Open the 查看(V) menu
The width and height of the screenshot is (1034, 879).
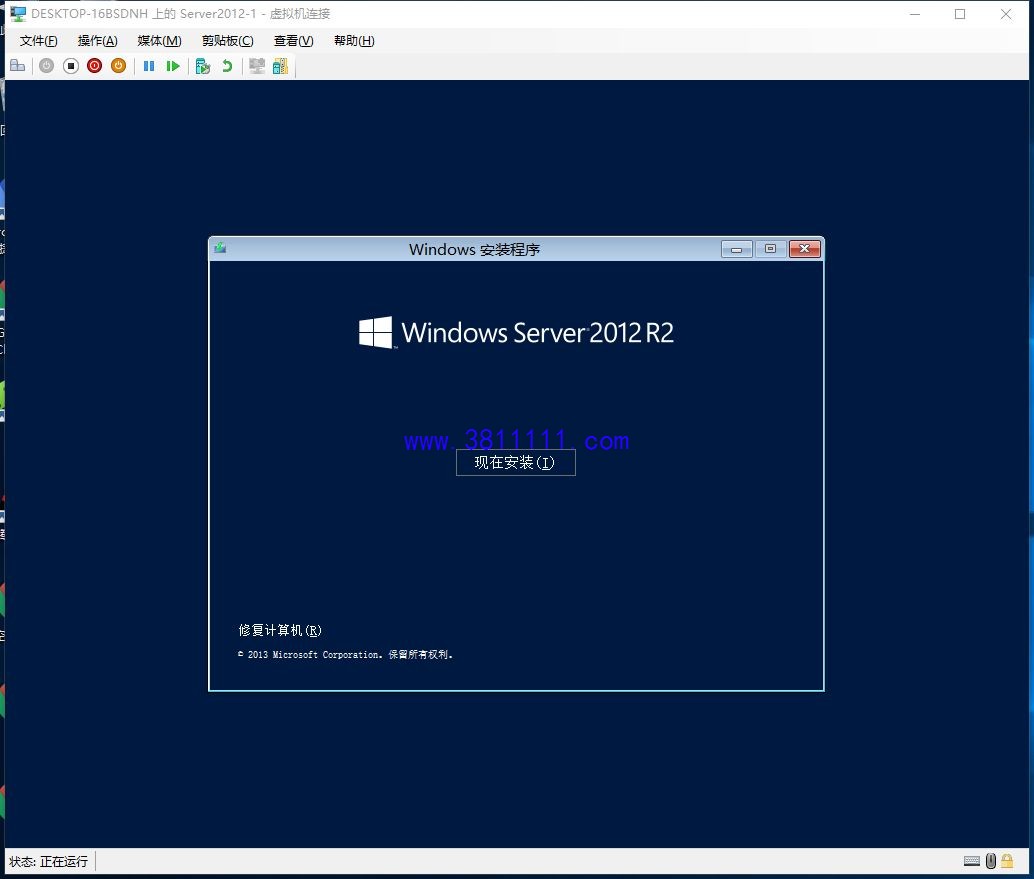pyautogui.click(x=293, y=41)
